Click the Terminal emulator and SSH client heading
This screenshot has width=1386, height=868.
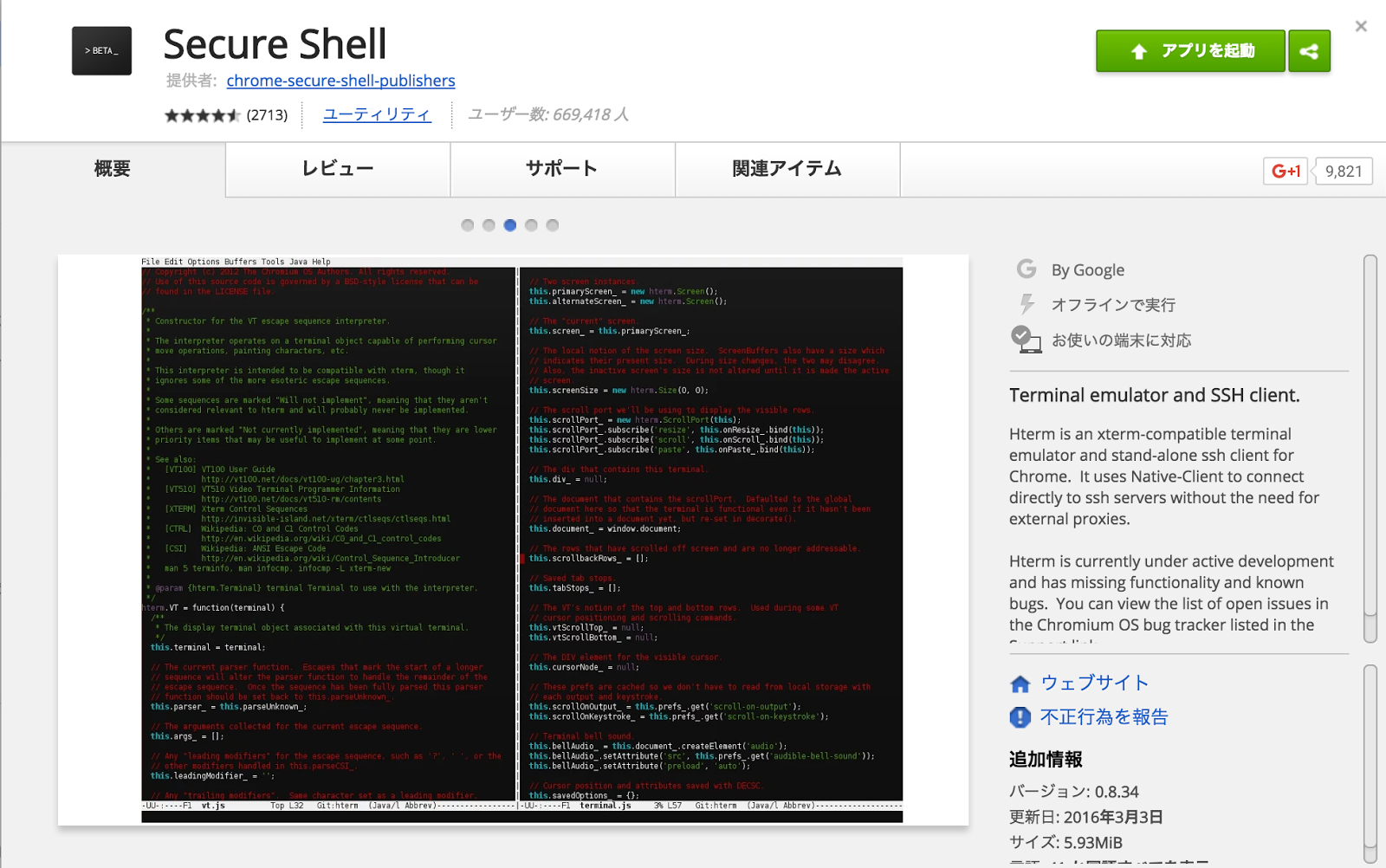point(1155,396)
